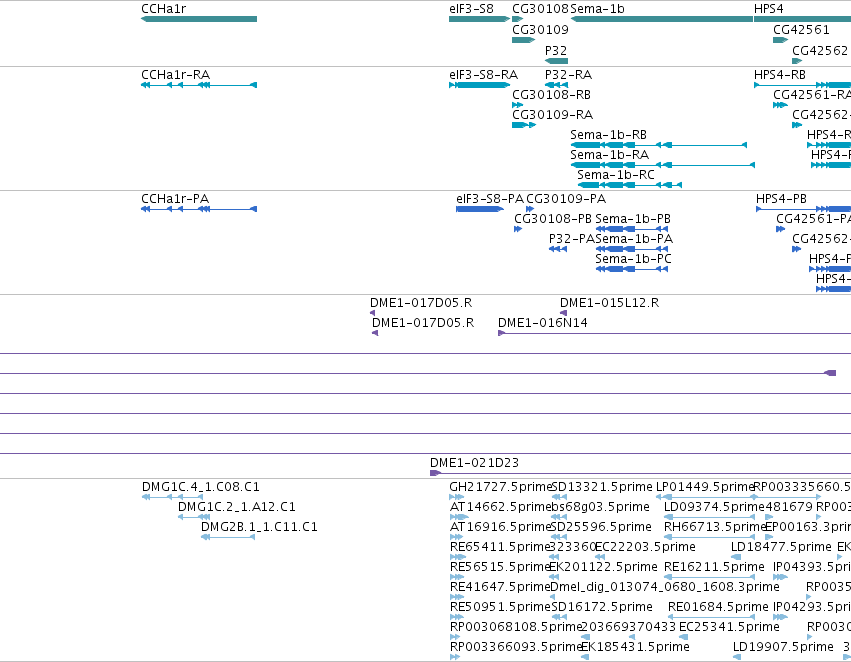Select the long teal Sema-1b gene bar
The width and height of the screenshot is (851, 662).
662,19
